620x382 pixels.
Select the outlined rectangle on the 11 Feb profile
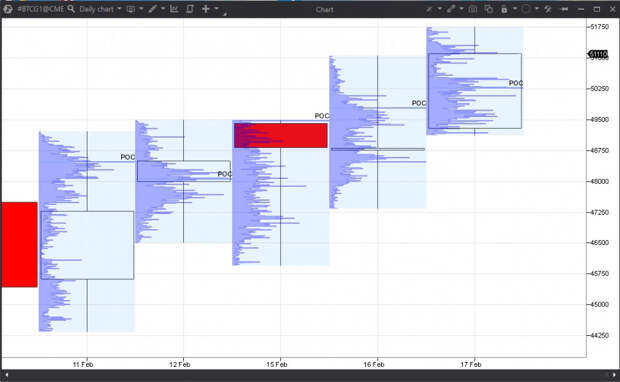(87, 245)
